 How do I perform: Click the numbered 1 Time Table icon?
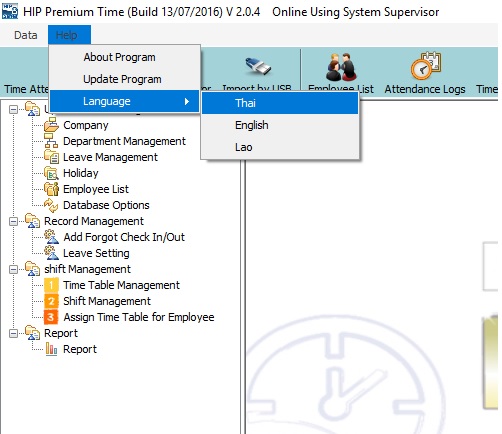pyautogui.click(x=51, y=285)
